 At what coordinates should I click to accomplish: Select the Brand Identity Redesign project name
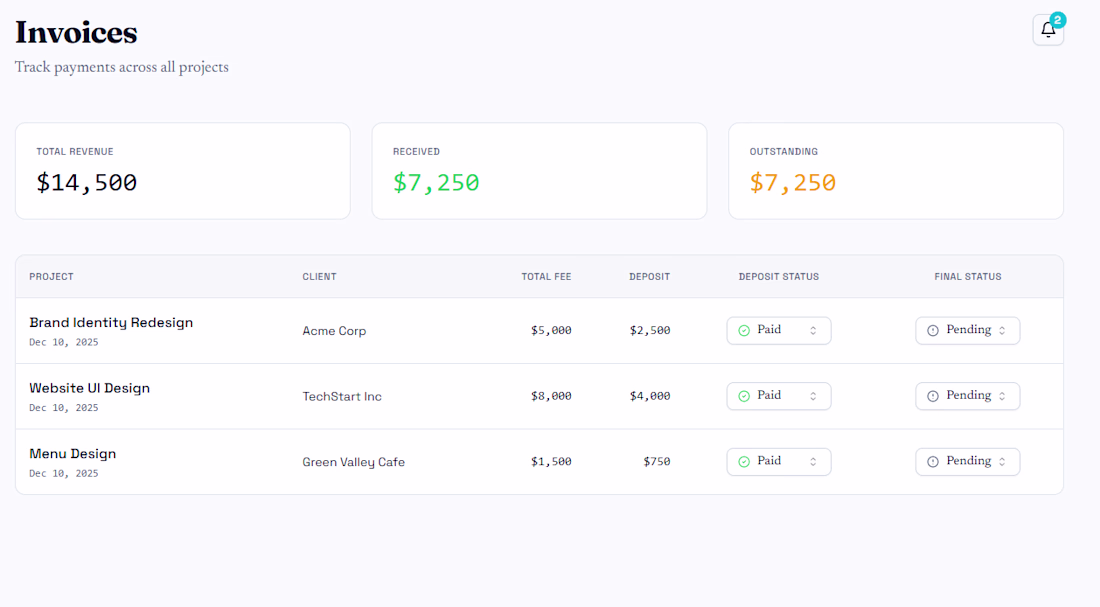click(111, 323)
